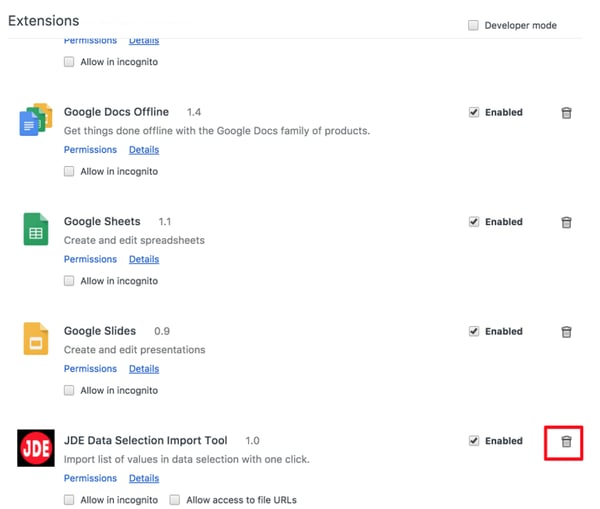
Task: Disable the Google Docs Offline extension
Action: coord(474,113)
